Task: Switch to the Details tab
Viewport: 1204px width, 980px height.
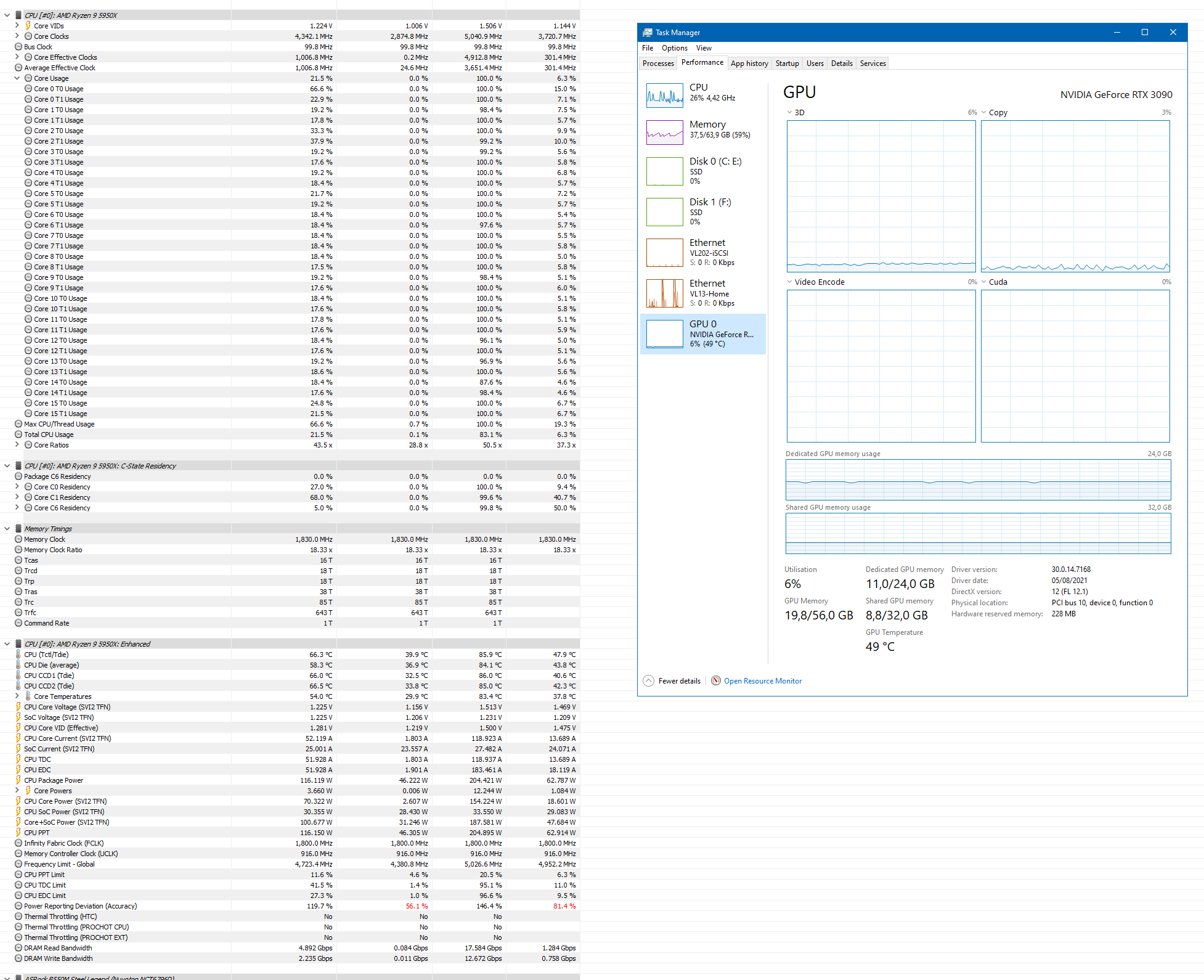Action: [x=842, y=63]
